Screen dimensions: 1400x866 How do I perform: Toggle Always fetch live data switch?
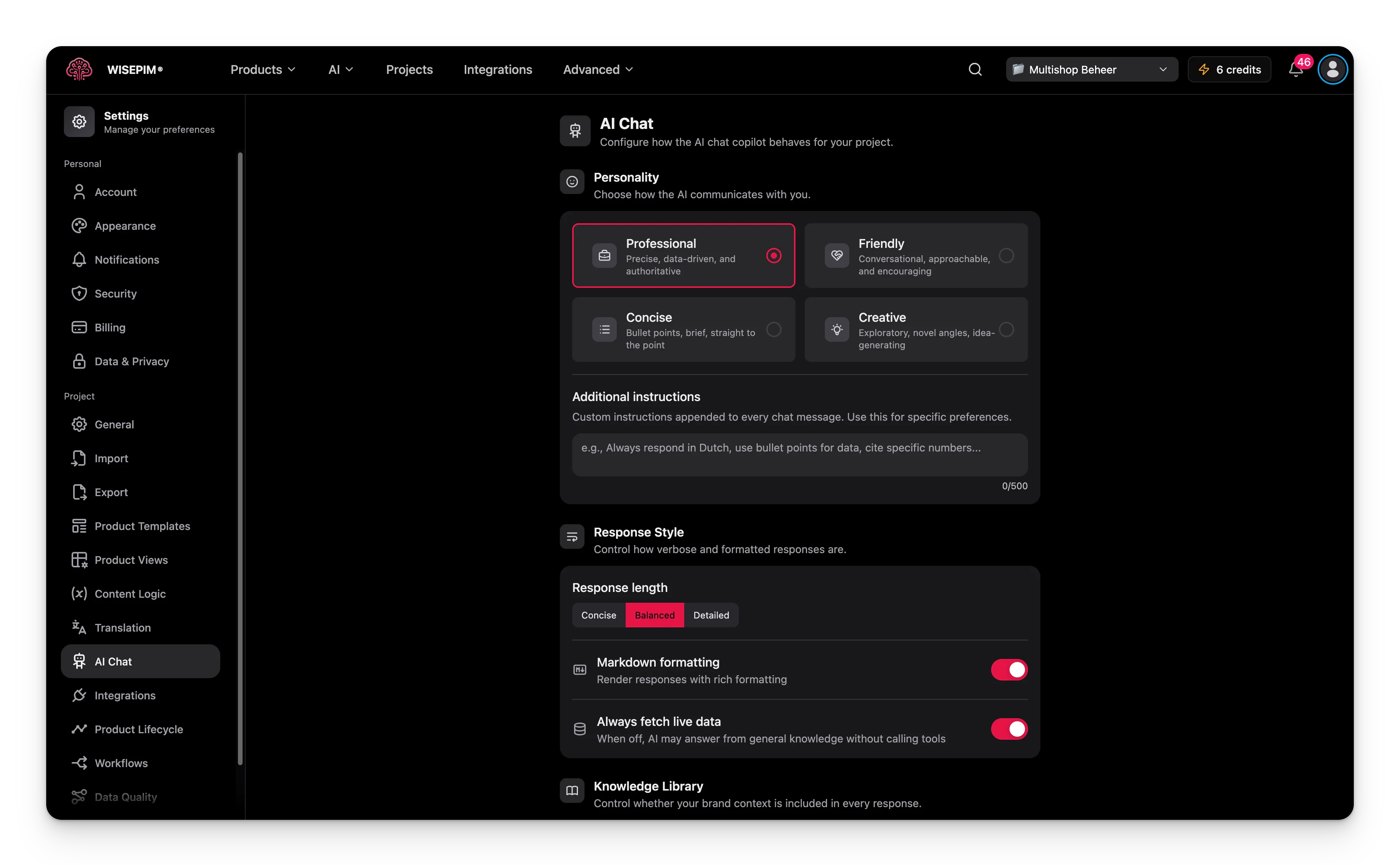click(x=1009, y=729)
